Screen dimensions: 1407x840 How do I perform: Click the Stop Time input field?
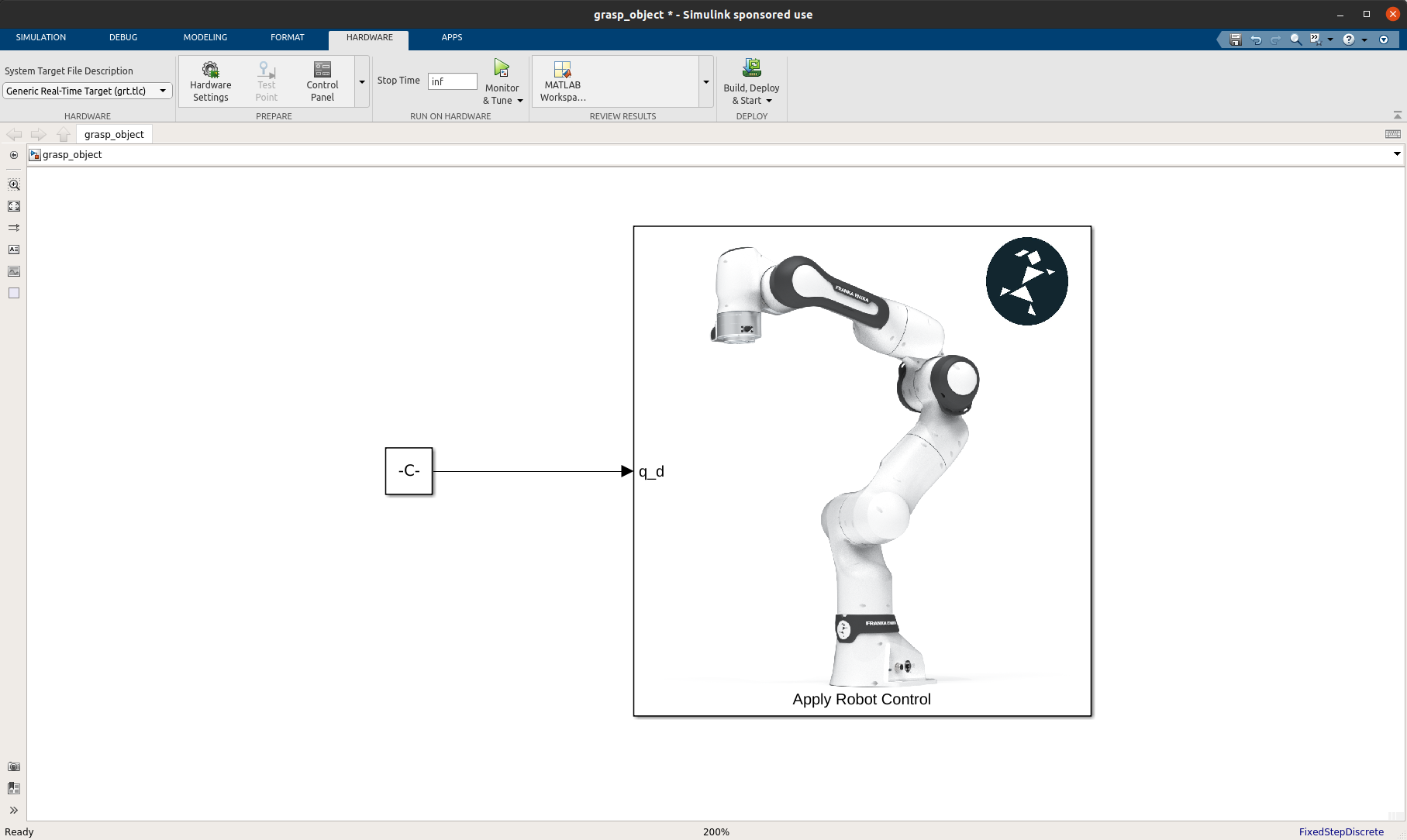[x=452, y=81]
